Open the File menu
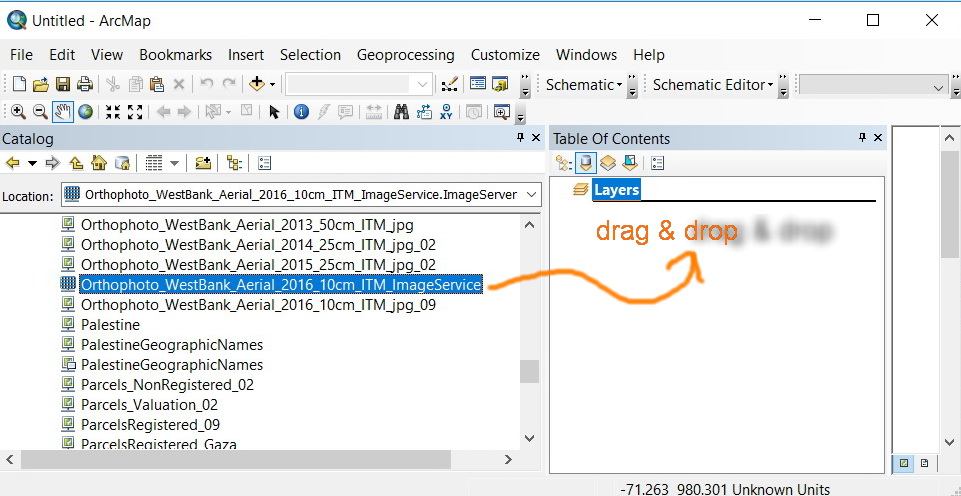961x496 pixels. 21,55
